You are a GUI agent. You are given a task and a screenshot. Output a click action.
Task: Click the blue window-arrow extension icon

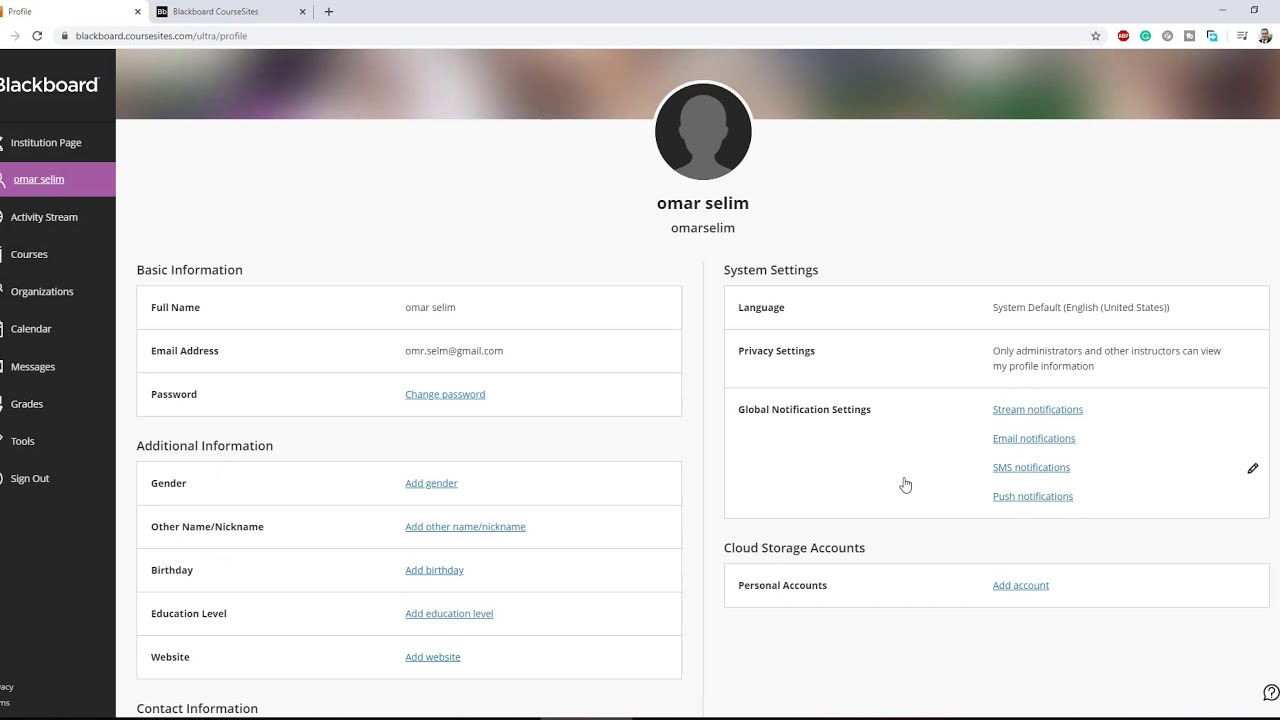(x=1212, y=36)
